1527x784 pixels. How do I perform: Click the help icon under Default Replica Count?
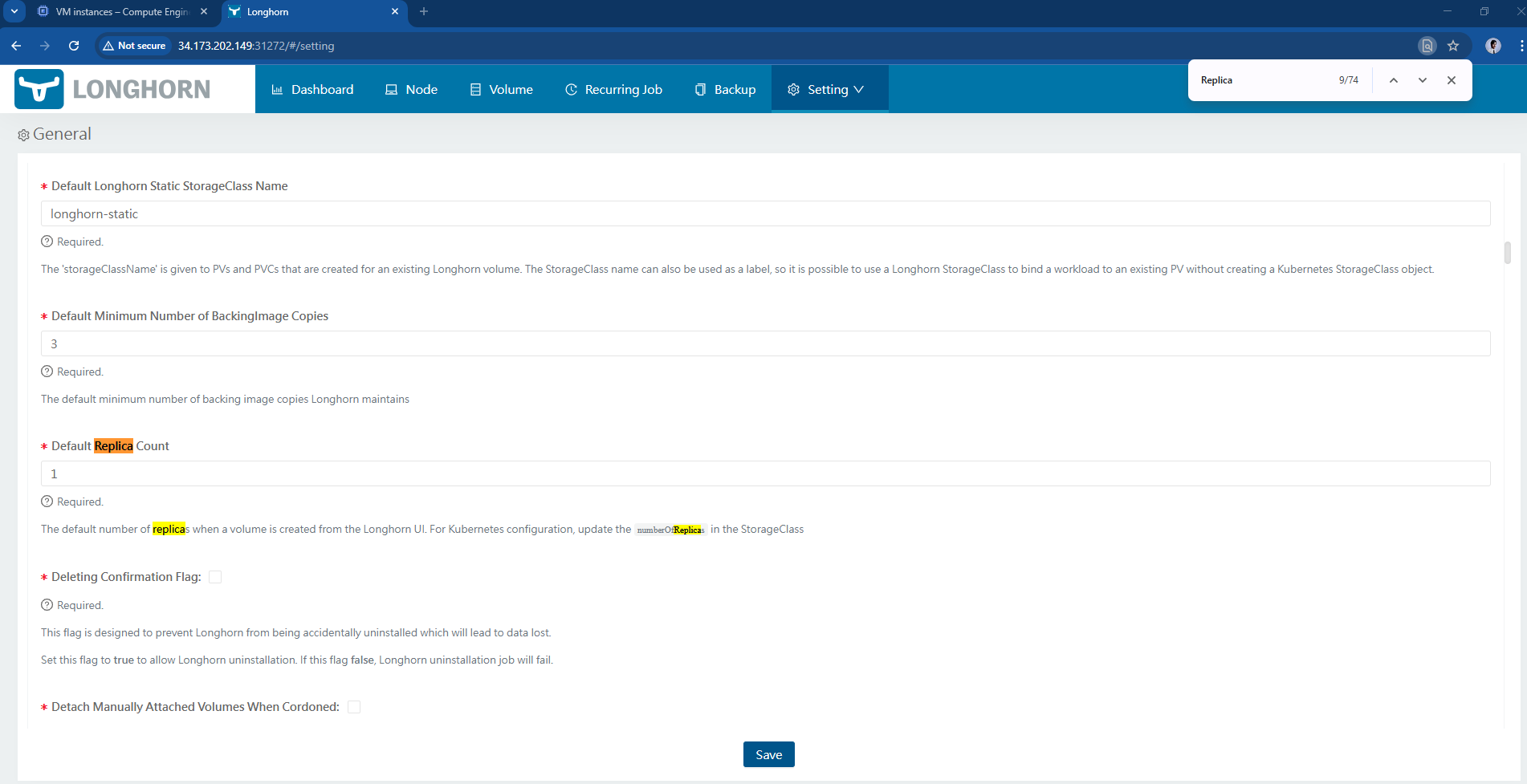(47, 502)
